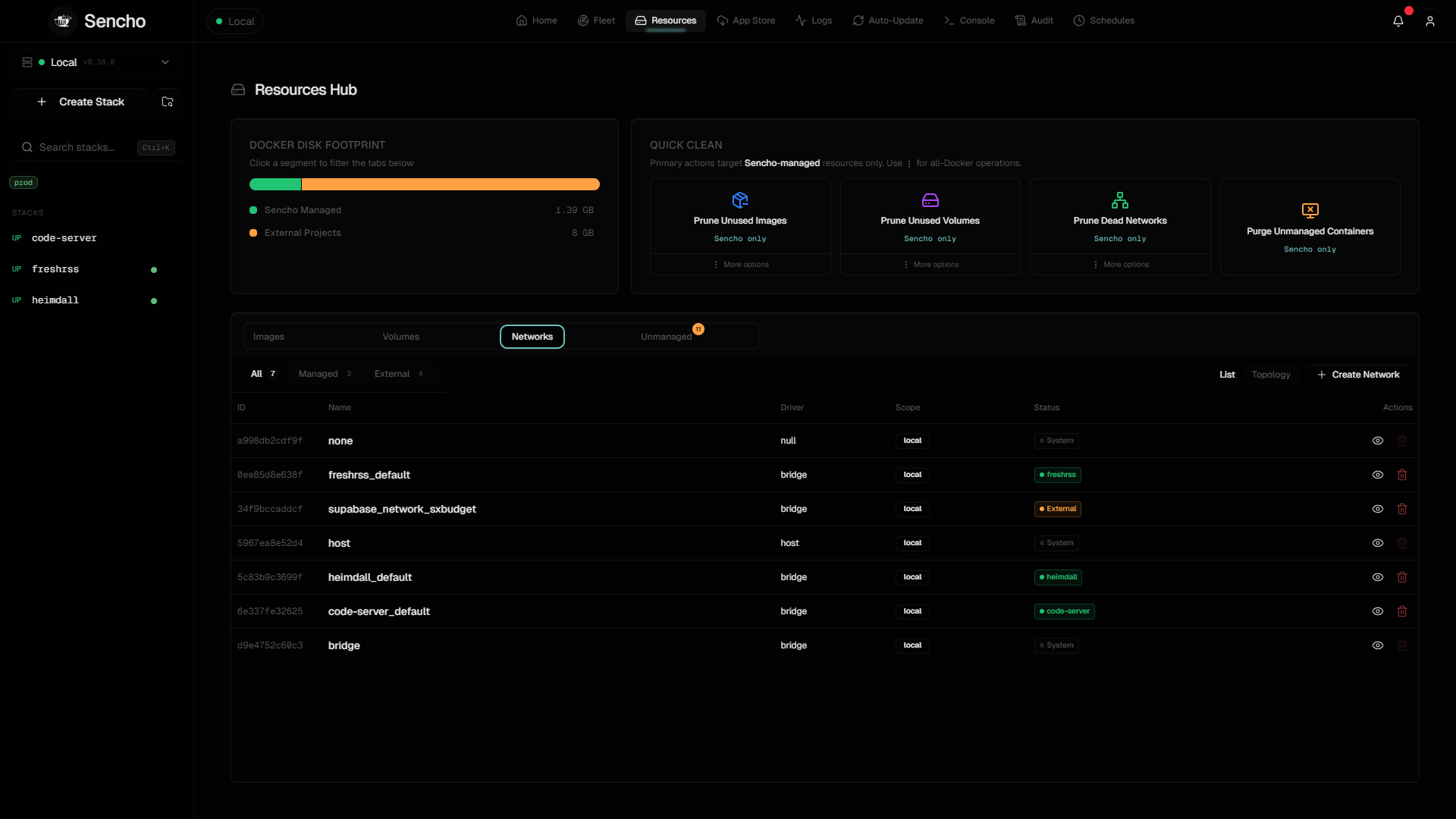Switch to the Unmanaged tab
Viewport: 1456px width, 819px height.
(x=667, y=337)
